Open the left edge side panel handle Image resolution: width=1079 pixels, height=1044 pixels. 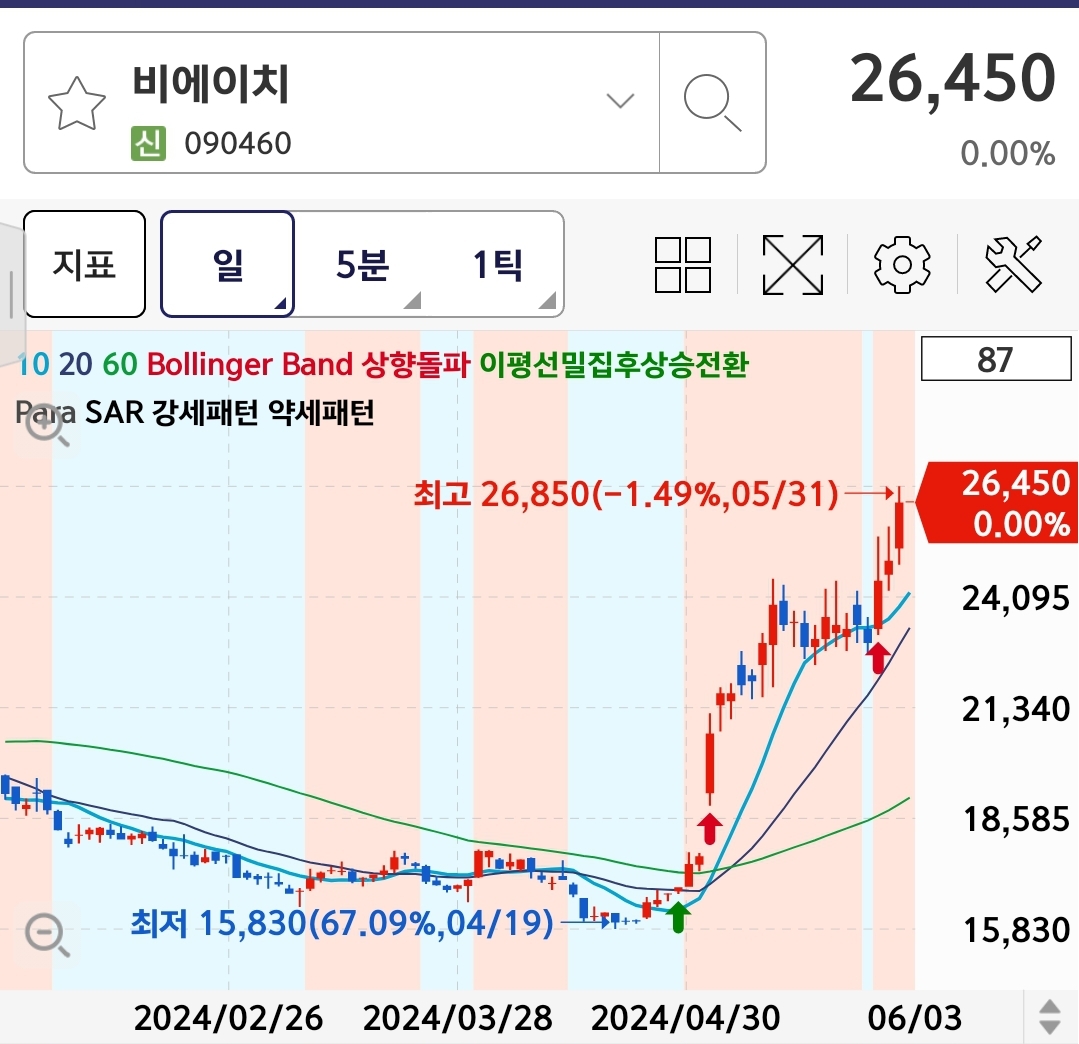pos(12,294)
